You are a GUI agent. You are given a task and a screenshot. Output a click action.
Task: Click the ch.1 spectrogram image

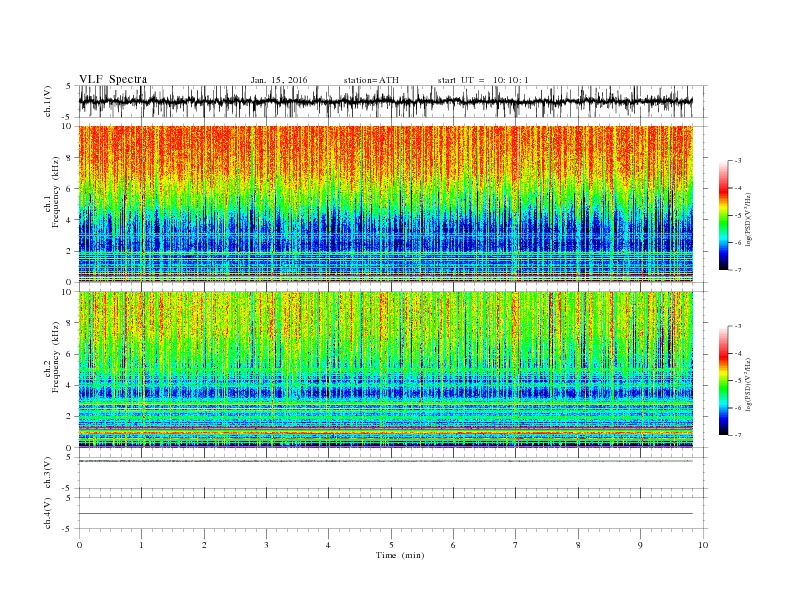(x=385, y=204)
